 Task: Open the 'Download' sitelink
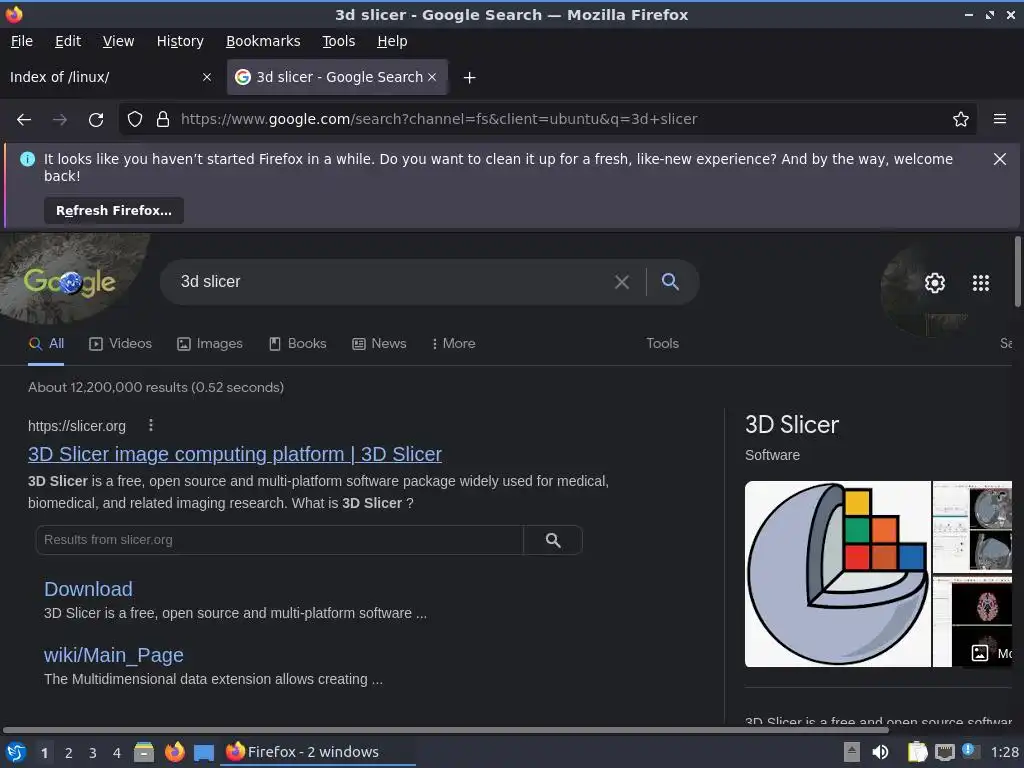pos(88,589)
